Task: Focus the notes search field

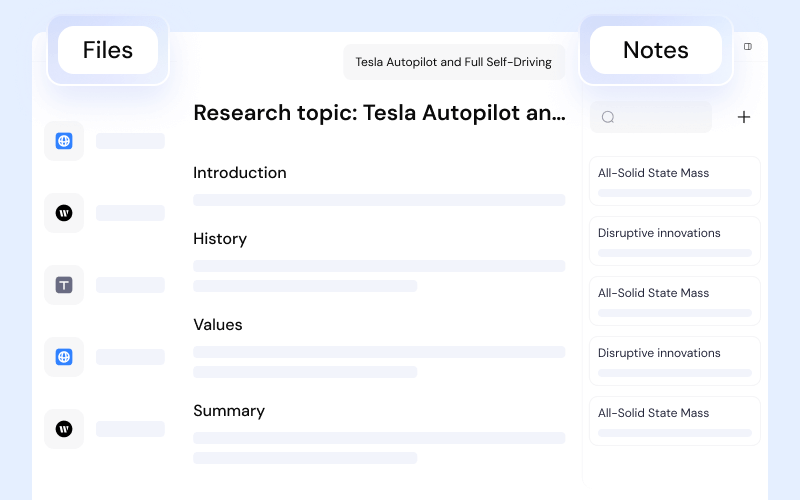Action: pyautogui.click(x=651, y=117)
